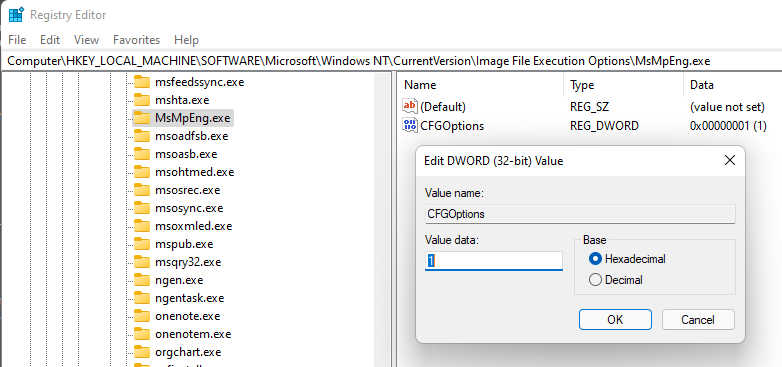Click the msosync.exe key name
Viewport: 782px width, 367px height.
pos(189,208)
